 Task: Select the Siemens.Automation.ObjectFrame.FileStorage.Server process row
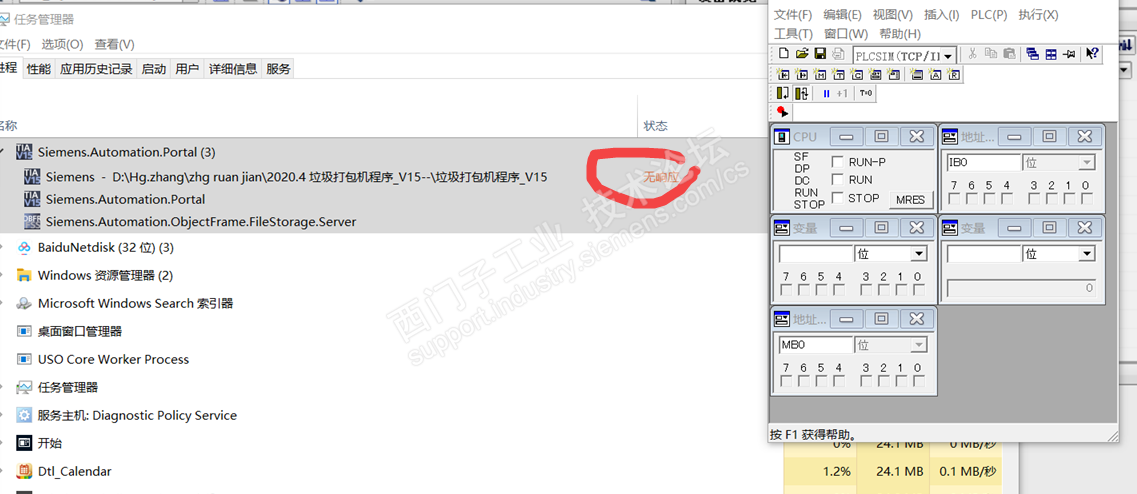pos(384,221)
